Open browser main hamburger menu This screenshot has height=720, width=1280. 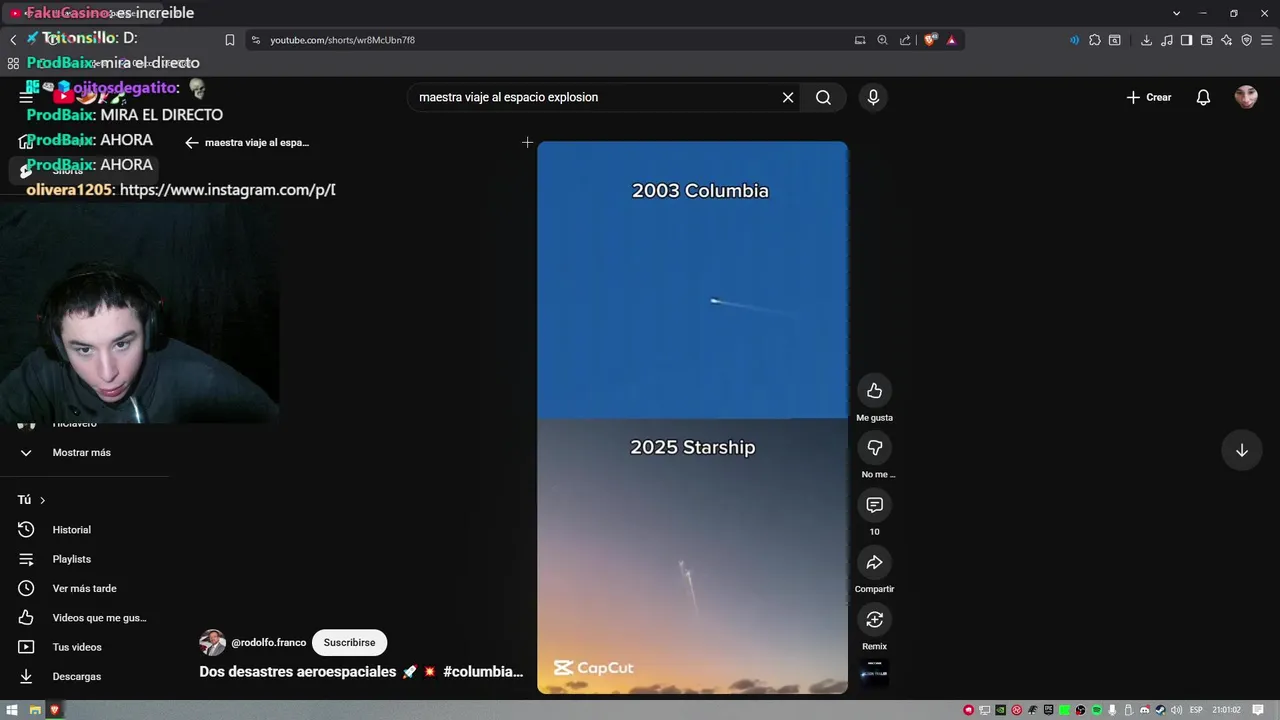pos(1267,40)
